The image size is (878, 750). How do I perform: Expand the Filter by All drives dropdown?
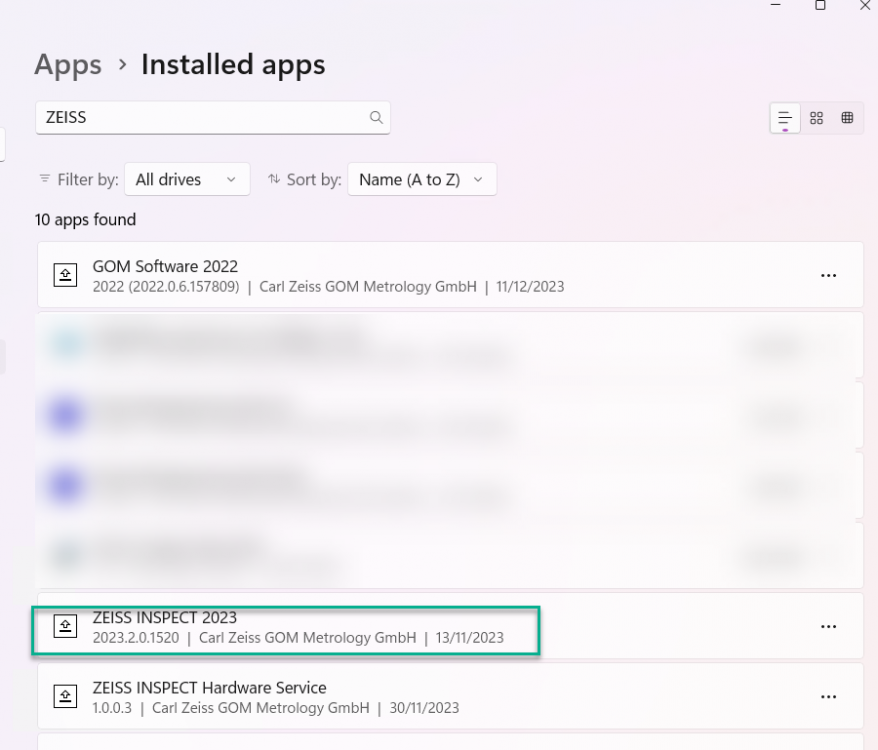(187, 180)
